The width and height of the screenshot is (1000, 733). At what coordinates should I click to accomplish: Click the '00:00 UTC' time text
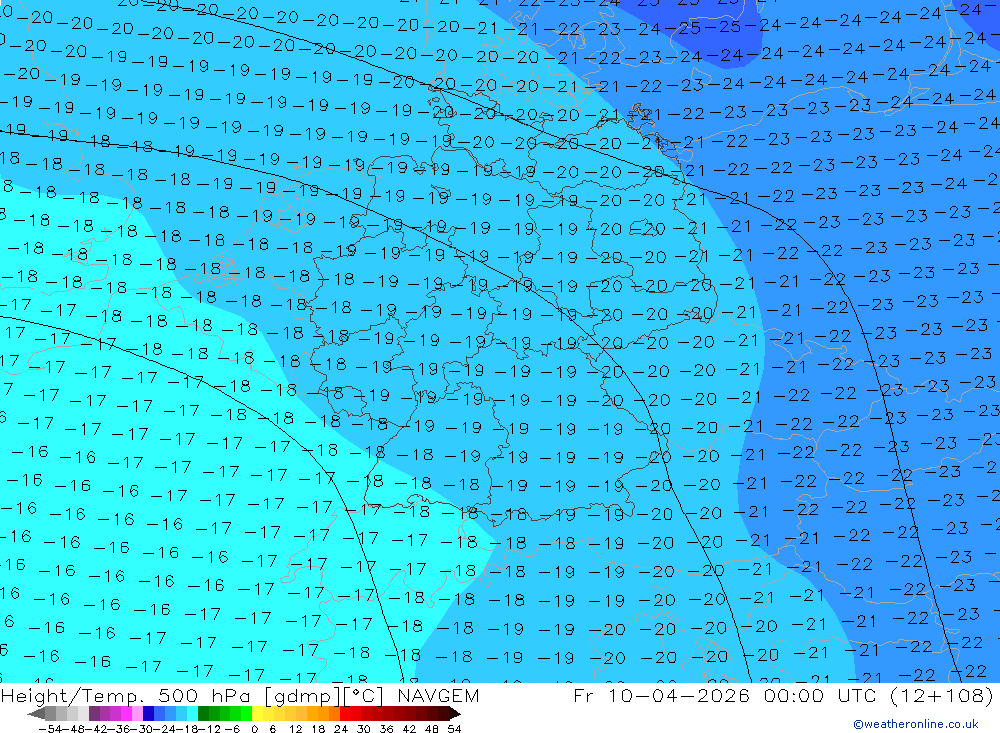coord(822,695)
